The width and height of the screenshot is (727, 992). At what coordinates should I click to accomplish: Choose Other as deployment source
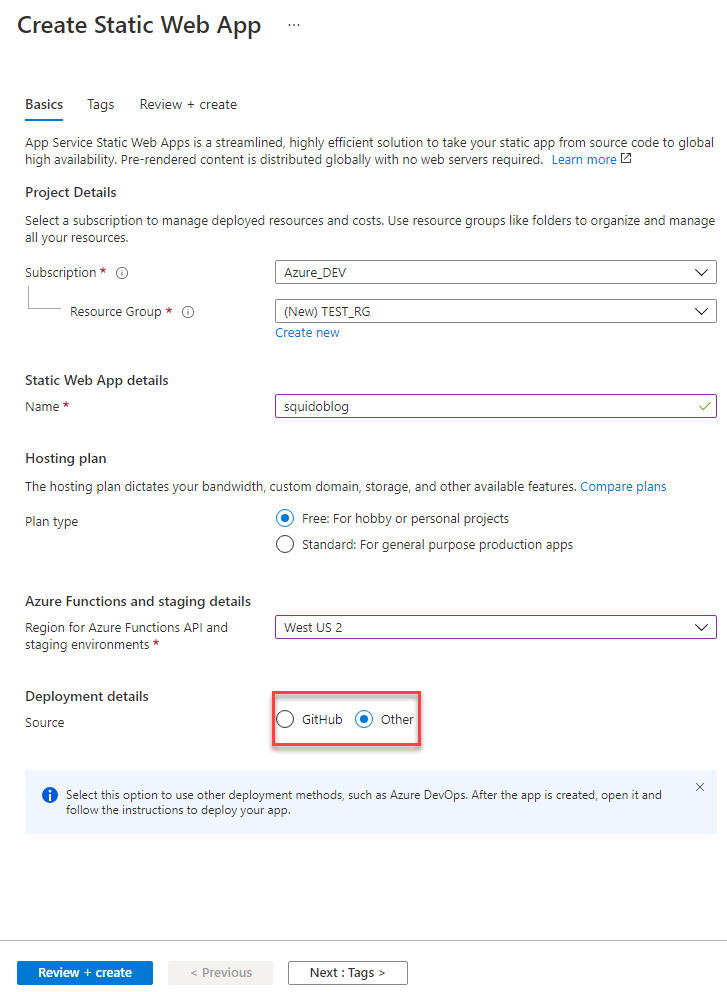[365, 719]
